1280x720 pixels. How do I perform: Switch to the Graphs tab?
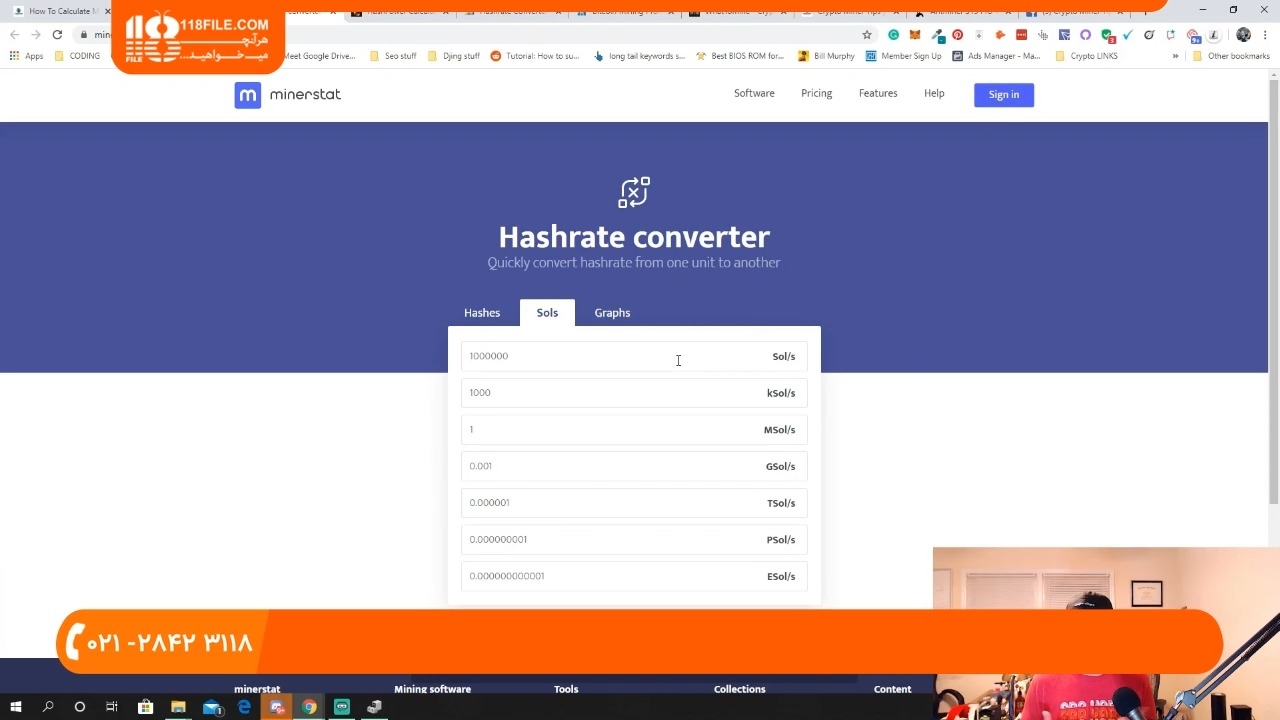(x=612, y=313)
